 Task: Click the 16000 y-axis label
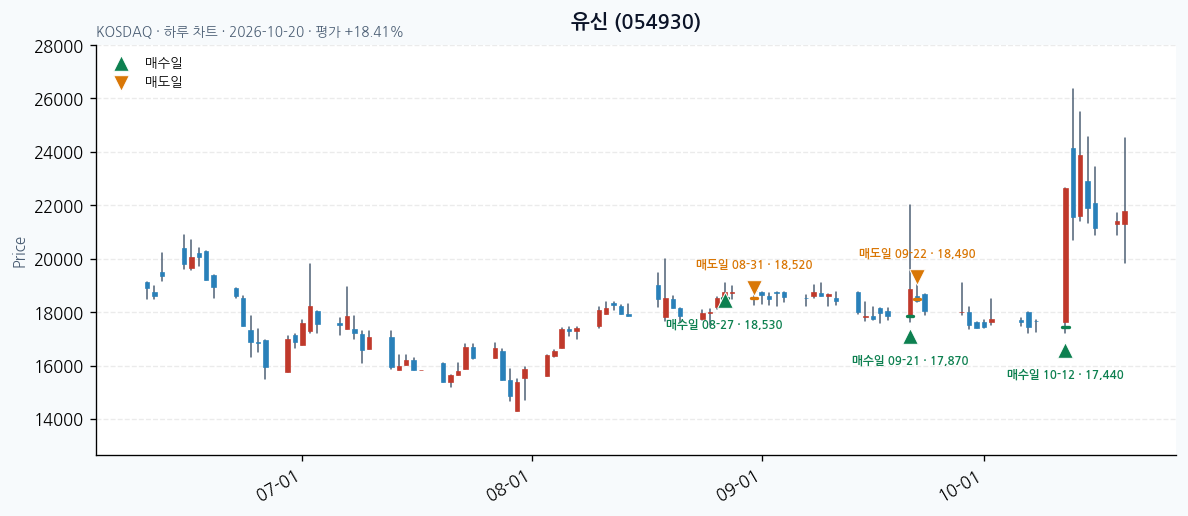coord(59,367)
